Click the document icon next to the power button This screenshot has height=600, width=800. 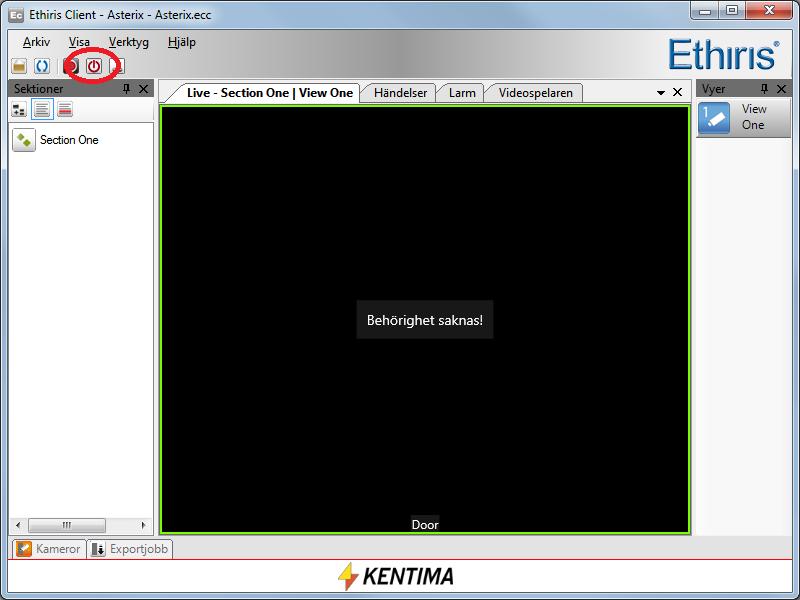pyautogui.click(x=117, y=66)
